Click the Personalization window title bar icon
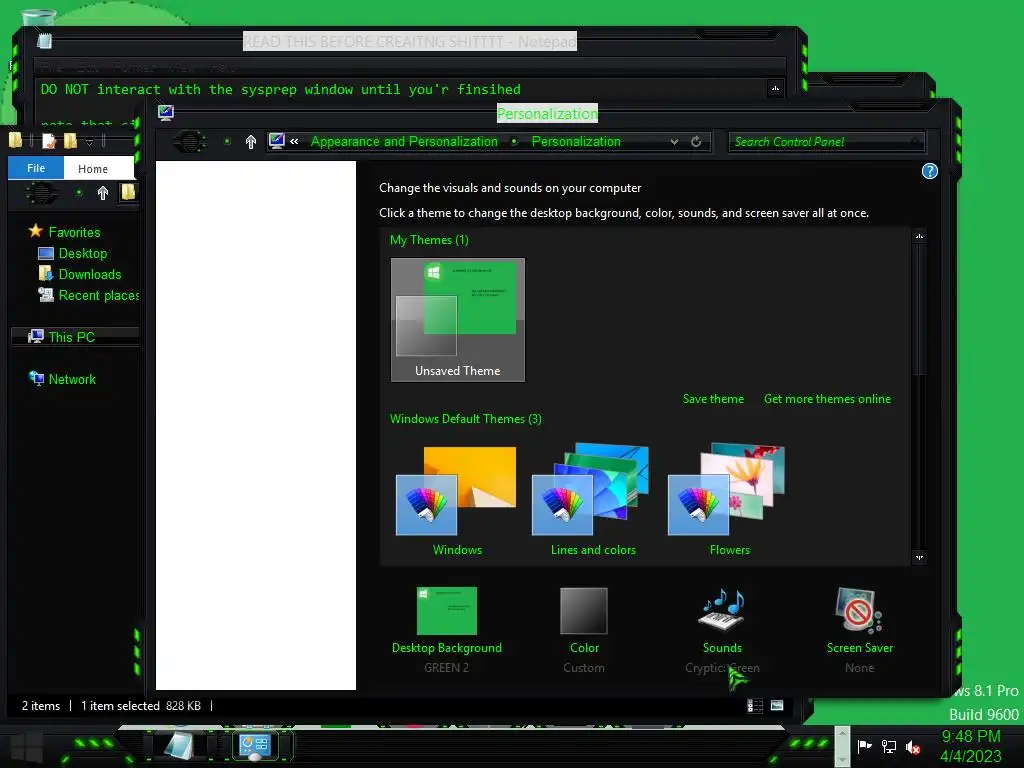 pyautogui.click(x=166, y=113)
